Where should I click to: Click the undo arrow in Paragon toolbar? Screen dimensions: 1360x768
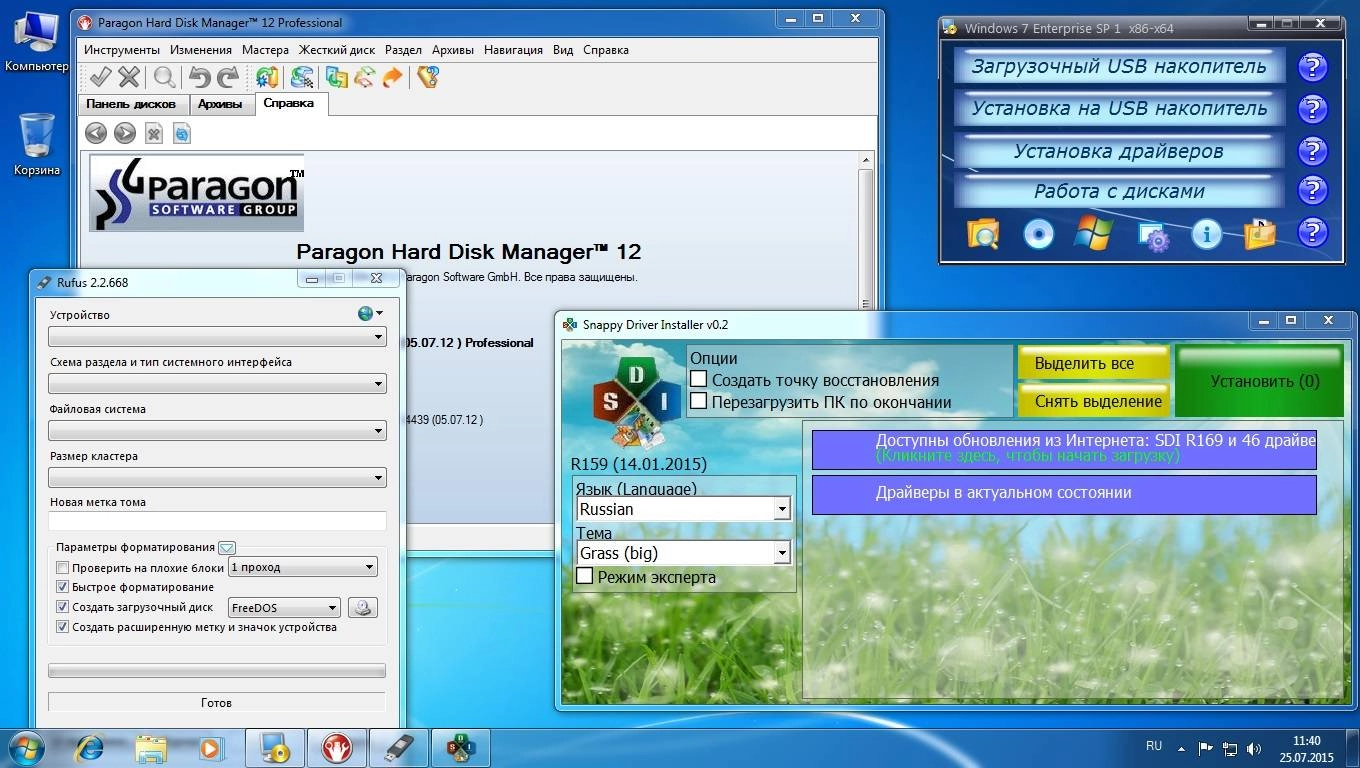[199, 77]
